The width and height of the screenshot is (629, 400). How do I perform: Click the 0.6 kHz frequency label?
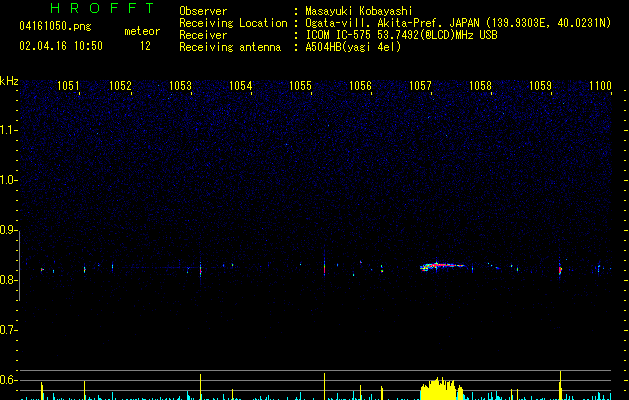click(8, 380)
